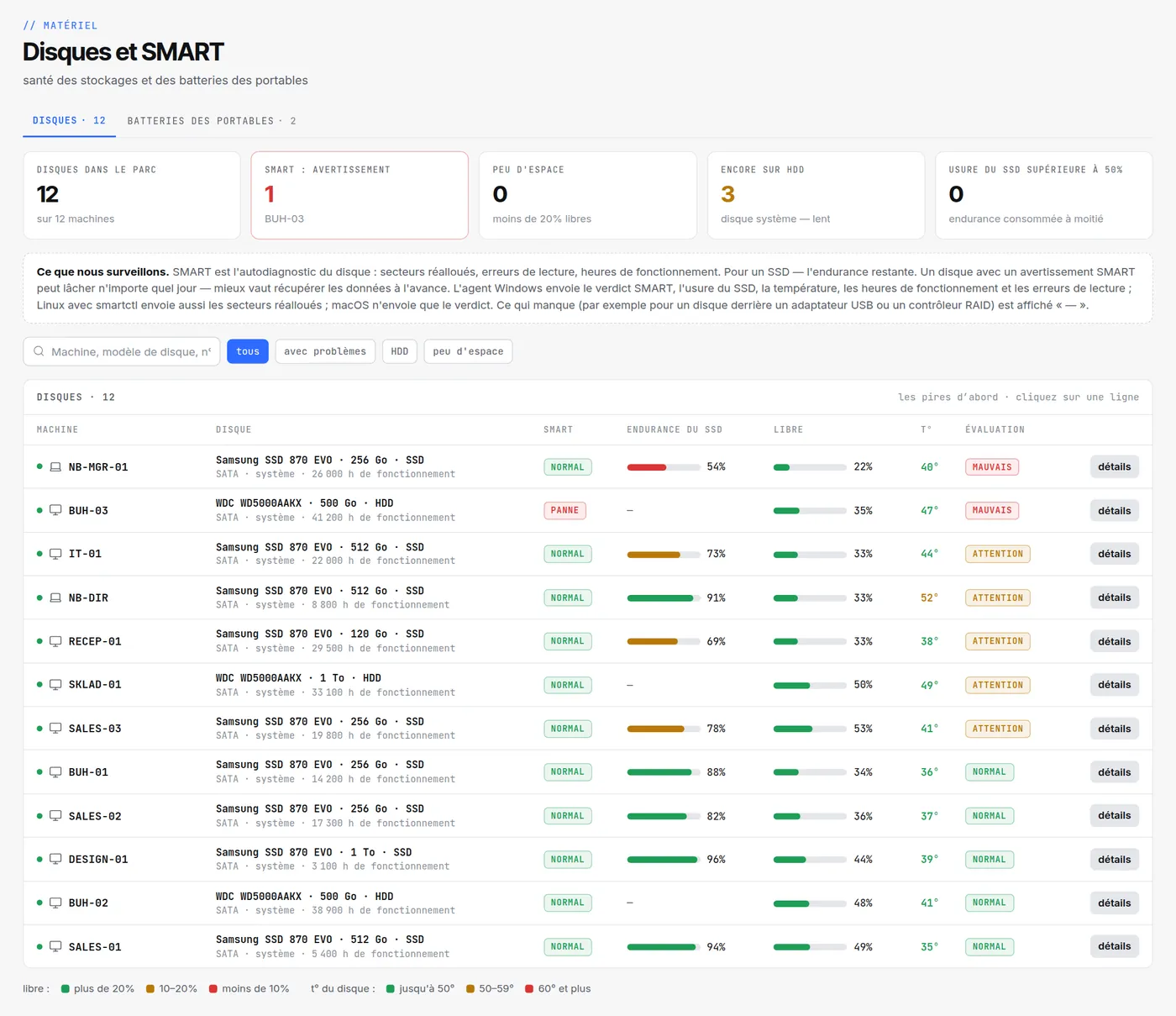The image size is (1176, 1016).
Task: Switch to the Disques tab
Action: tap(69, 121)
